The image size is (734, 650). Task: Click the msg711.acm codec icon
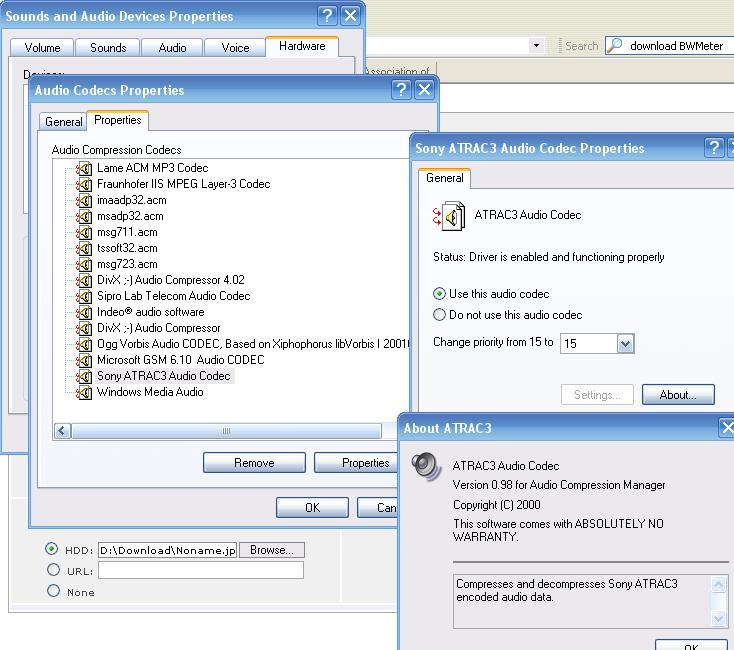(84, 232)
